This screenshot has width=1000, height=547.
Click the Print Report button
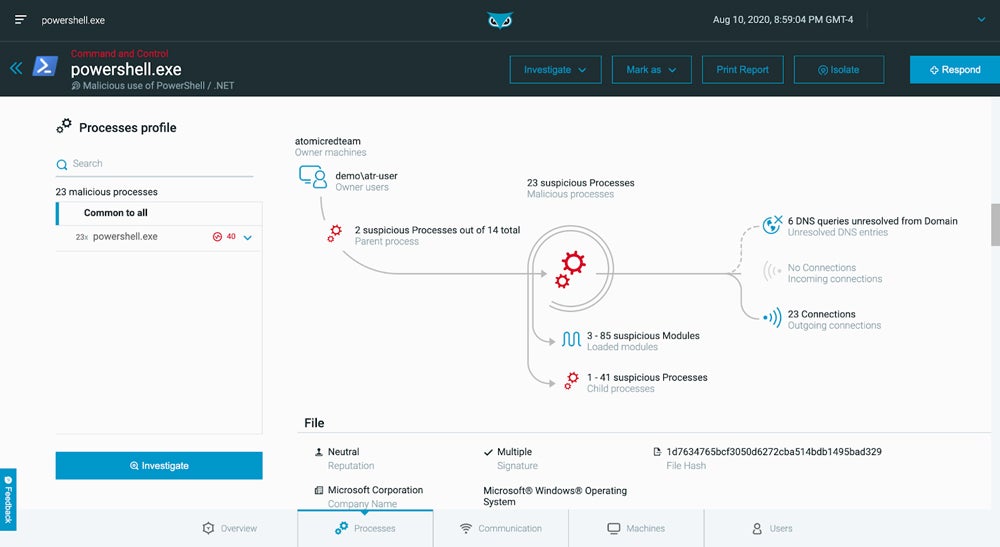pyautogui.click(x=742, y=70)
